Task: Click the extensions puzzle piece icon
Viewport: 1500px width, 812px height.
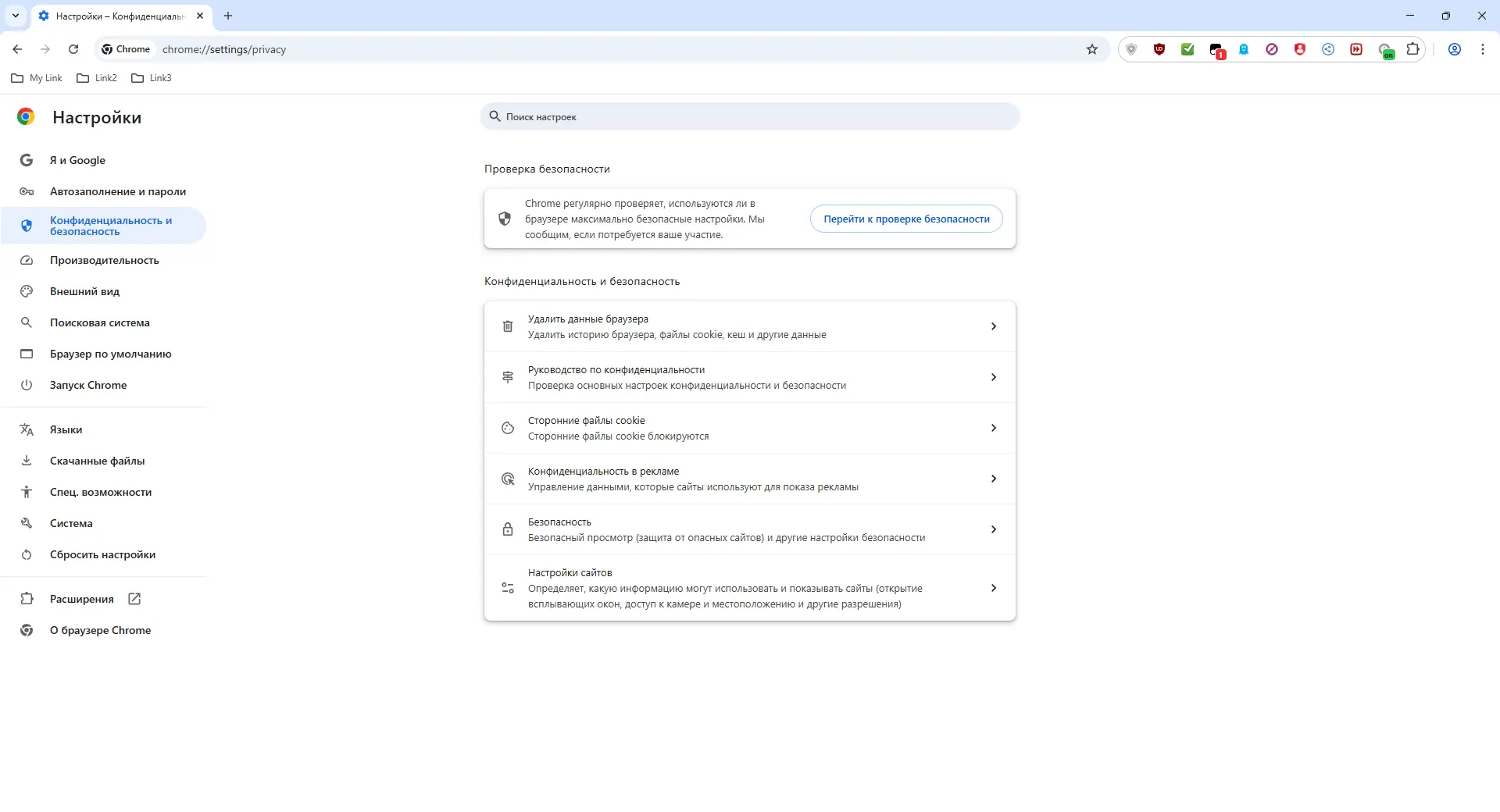Action: tap(1413, 48)
